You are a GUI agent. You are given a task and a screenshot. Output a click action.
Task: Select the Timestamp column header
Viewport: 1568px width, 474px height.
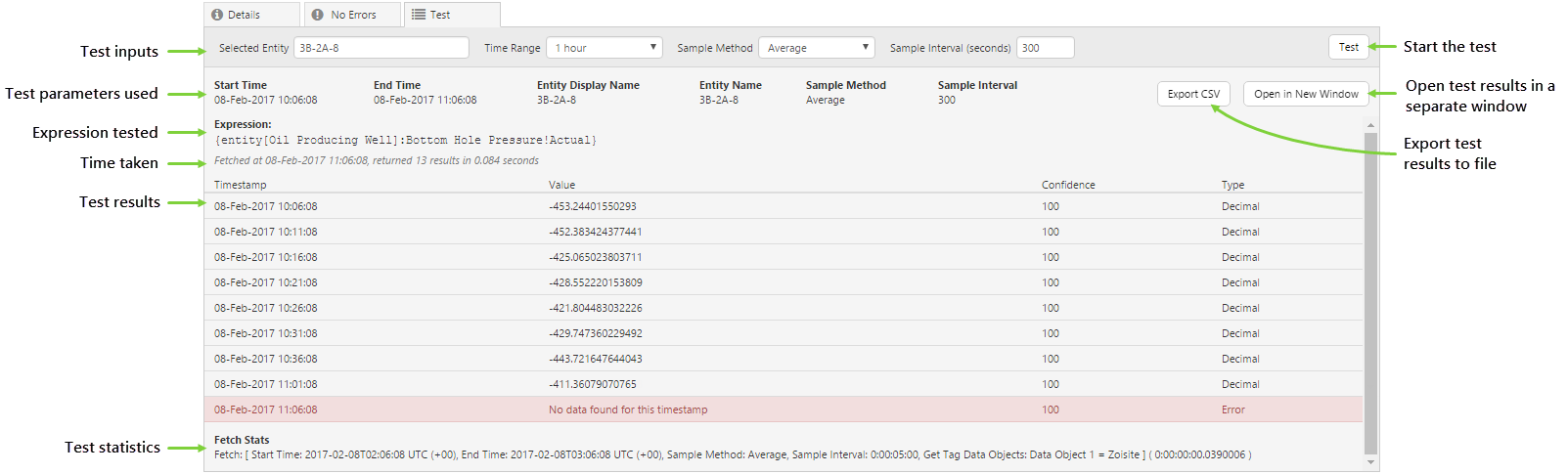tap(241, 185)
